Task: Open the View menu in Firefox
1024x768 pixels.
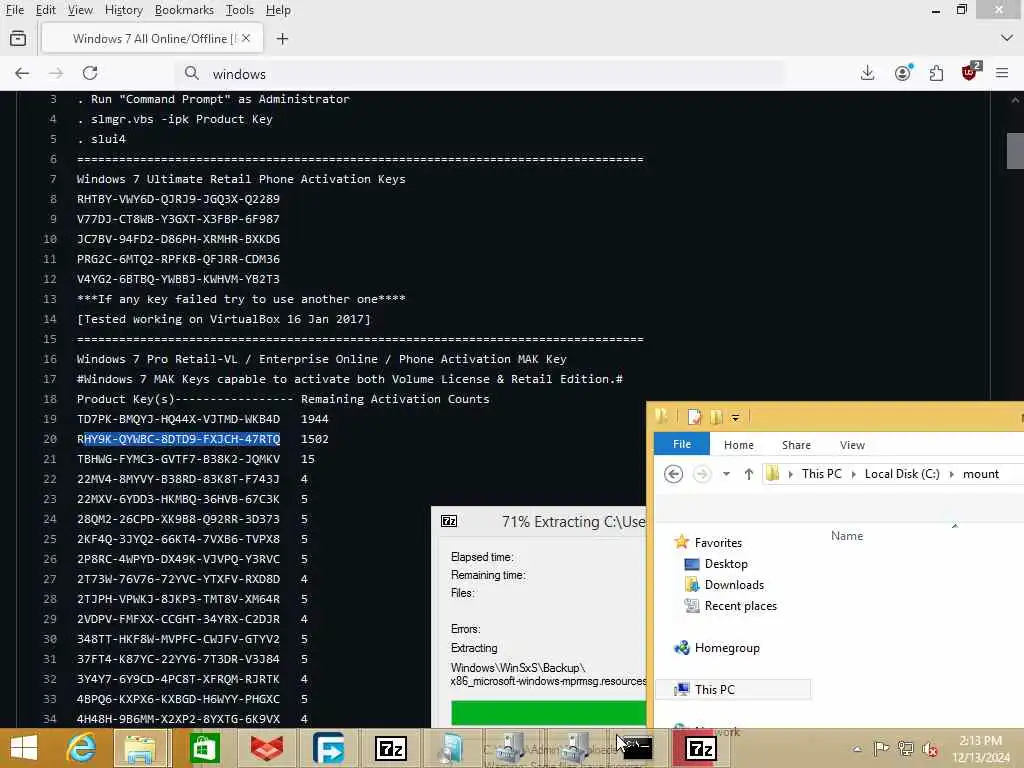Action: [80, 10]
